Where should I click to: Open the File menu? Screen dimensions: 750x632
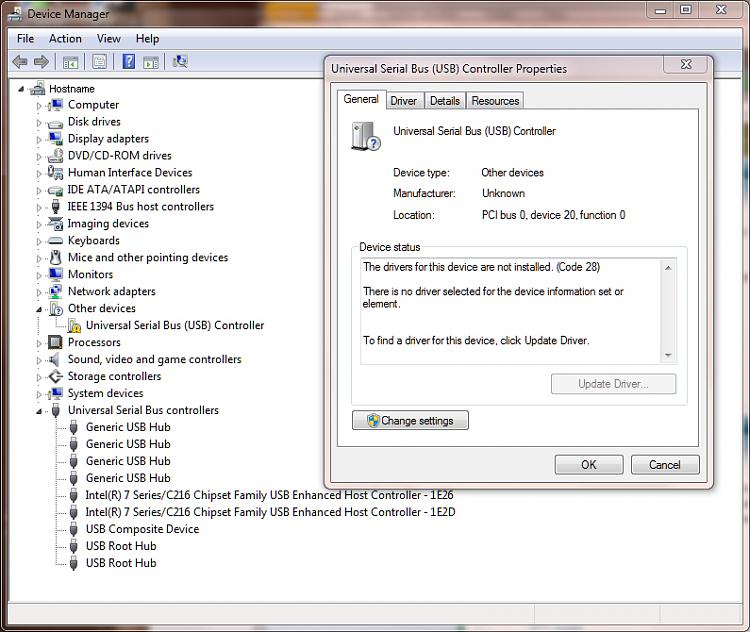(25, 39)
